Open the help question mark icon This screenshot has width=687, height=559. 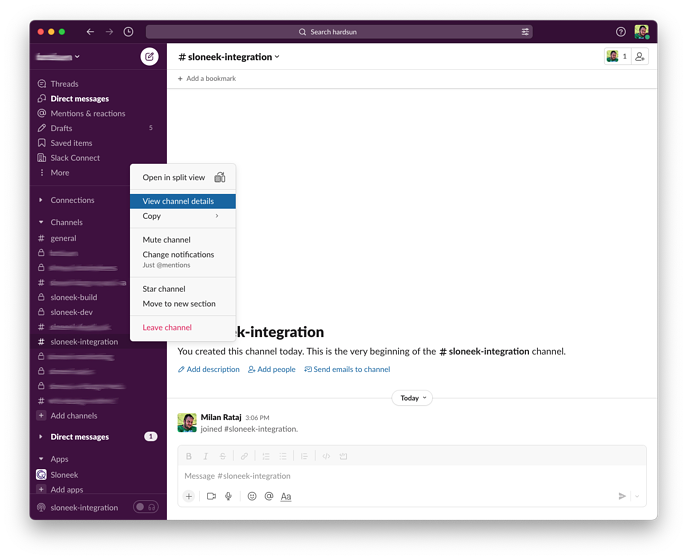click(620, 32)
